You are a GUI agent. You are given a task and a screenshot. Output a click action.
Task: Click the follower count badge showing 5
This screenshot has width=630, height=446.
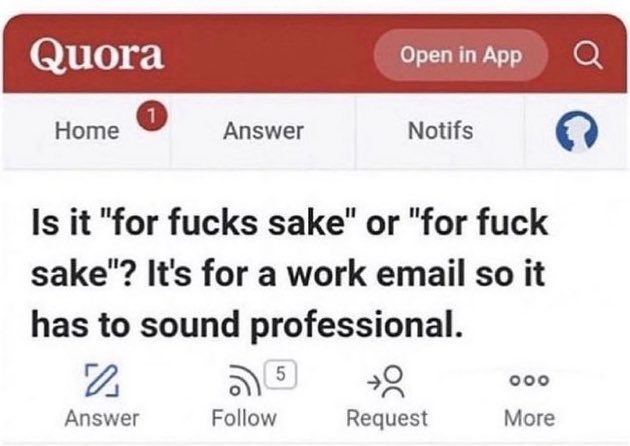point(281,372)
